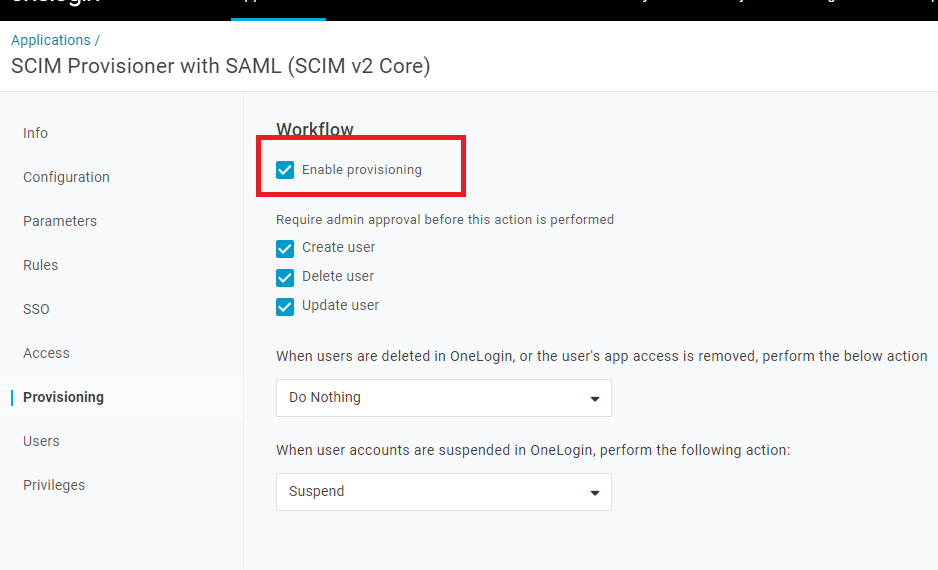Select the Provisioning sidebar item
The image size is (938, 570).
click(x=63, y=397)
